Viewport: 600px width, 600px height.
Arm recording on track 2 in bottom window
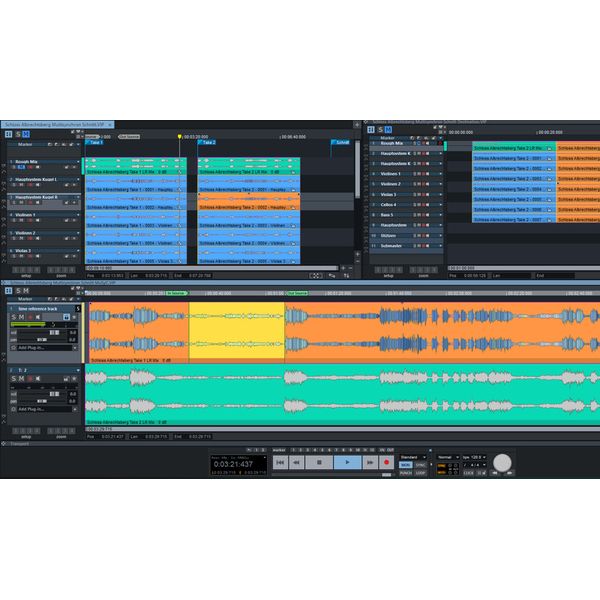pos(30,378)
